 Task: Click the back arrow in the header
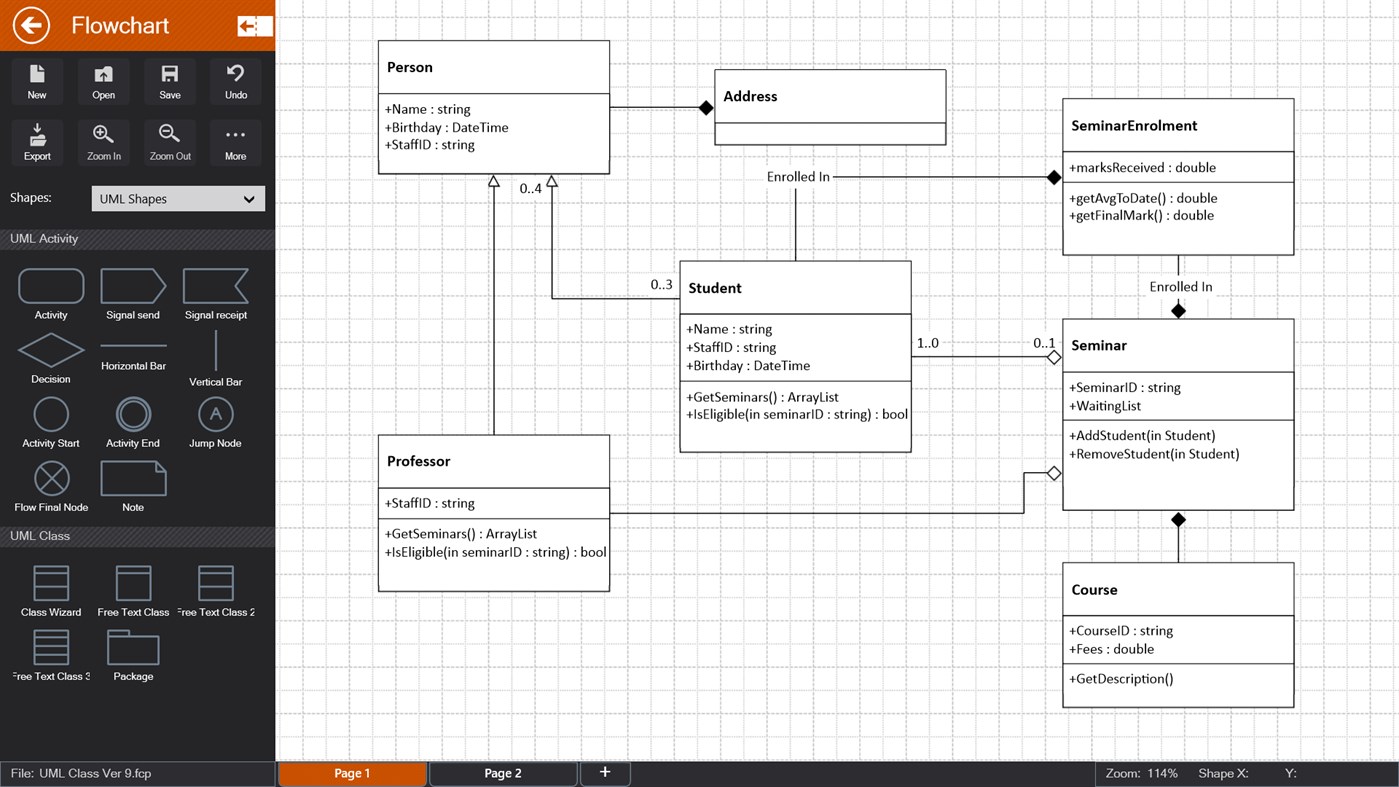click(x=29, y=24)
